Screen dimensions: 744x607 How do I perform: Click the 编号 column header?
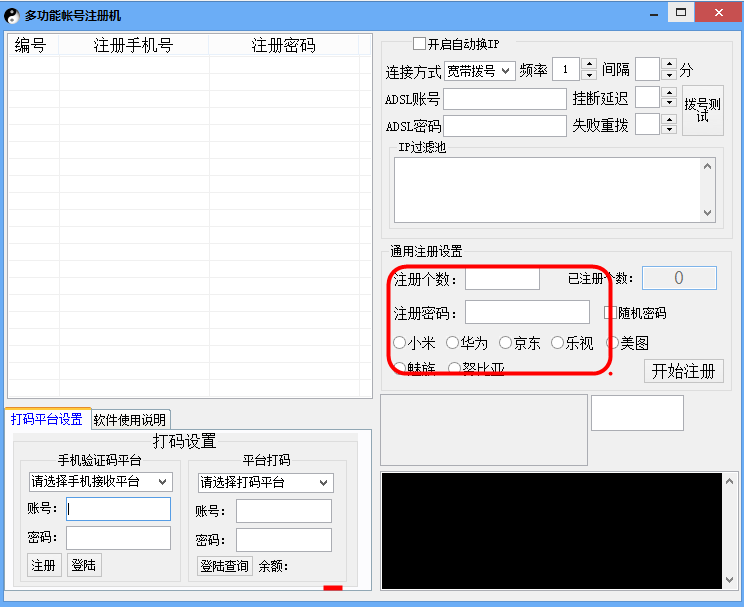click(x=33, y=45)
